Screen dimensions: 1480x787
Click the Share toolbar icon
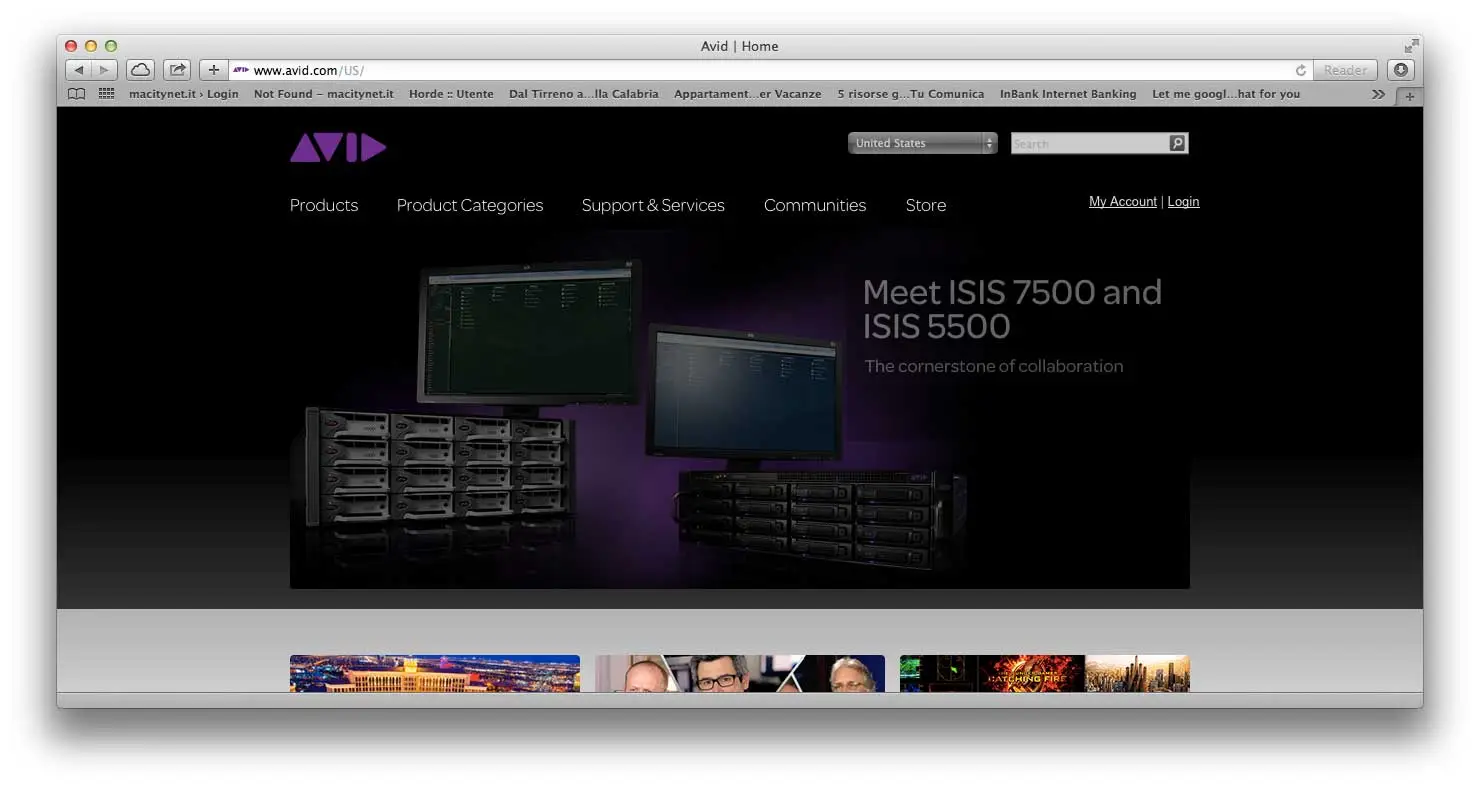click(x=177, y=70)
